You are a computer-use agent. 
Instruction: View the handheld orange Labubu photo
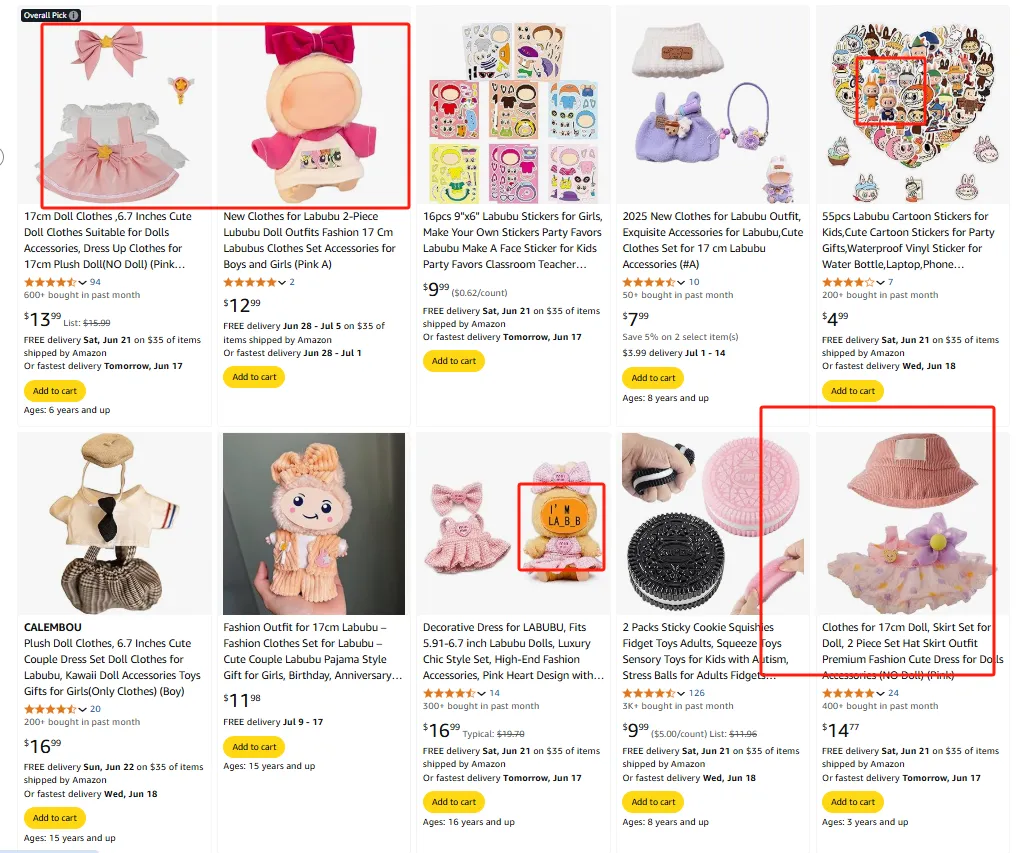point(314,524)
